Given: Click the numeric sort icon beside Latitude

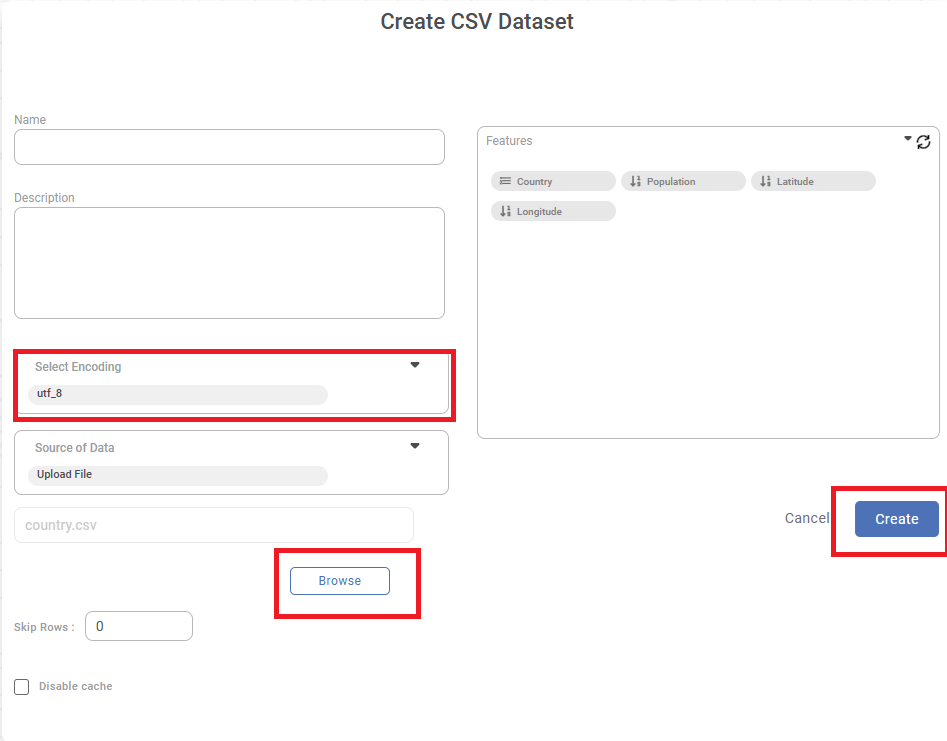Looking at the screenshot, I should pos(765,181).
